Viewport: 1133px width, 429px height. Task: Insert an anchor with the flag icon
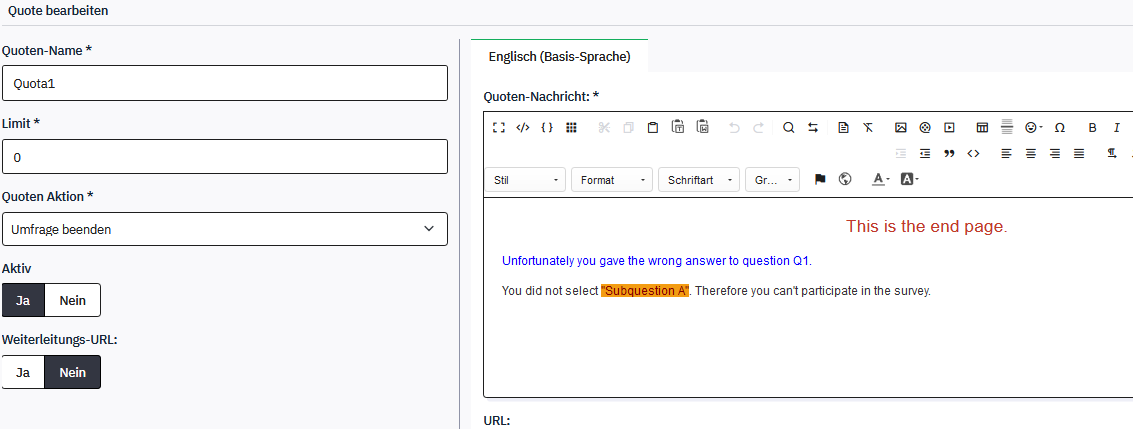[820, 179]
